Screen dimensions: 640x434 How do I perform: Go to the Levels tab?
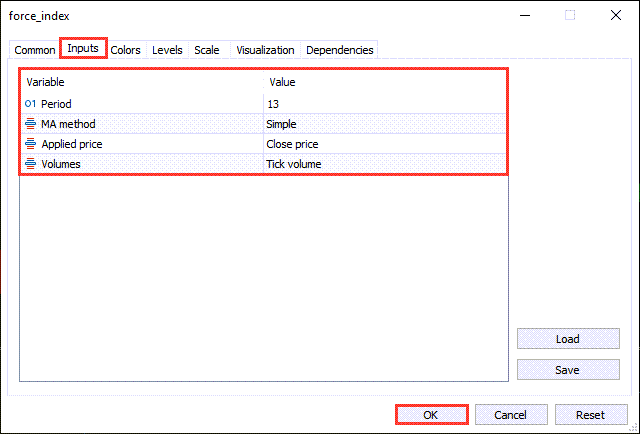[x=167, y=50]
